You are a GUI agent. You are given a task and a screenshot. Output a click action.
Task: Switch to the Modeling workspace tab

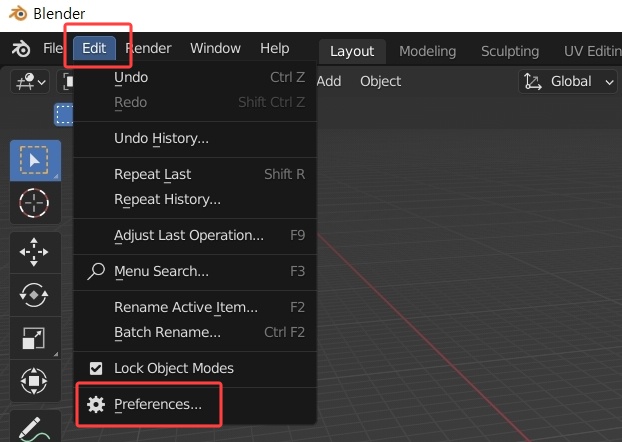tap(428, 51)
